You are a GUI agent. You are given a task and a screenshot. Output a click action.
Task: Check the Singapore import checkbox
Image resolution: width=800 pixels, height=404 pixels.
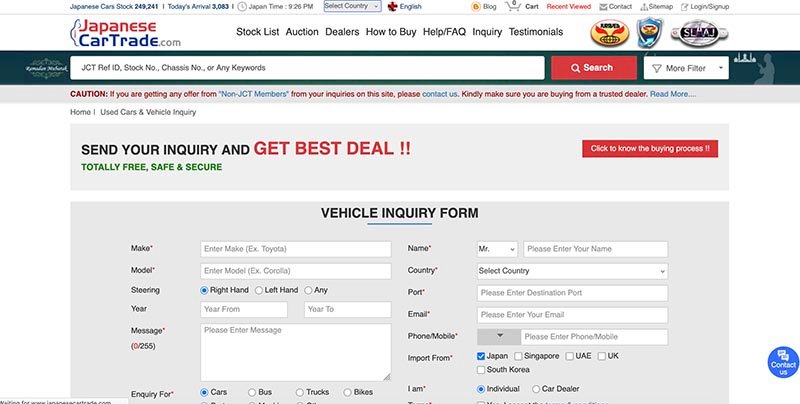[x=518, y=356]
